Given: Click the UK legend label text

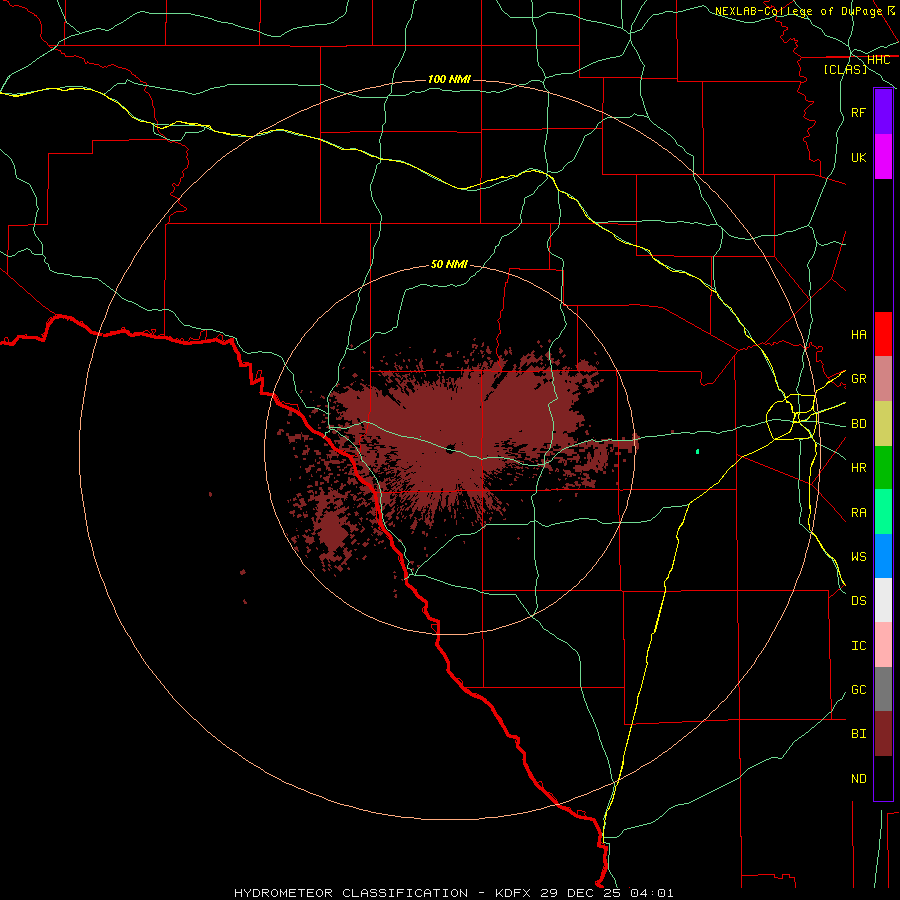Looking at the screenshot, I should coord(858,157).
